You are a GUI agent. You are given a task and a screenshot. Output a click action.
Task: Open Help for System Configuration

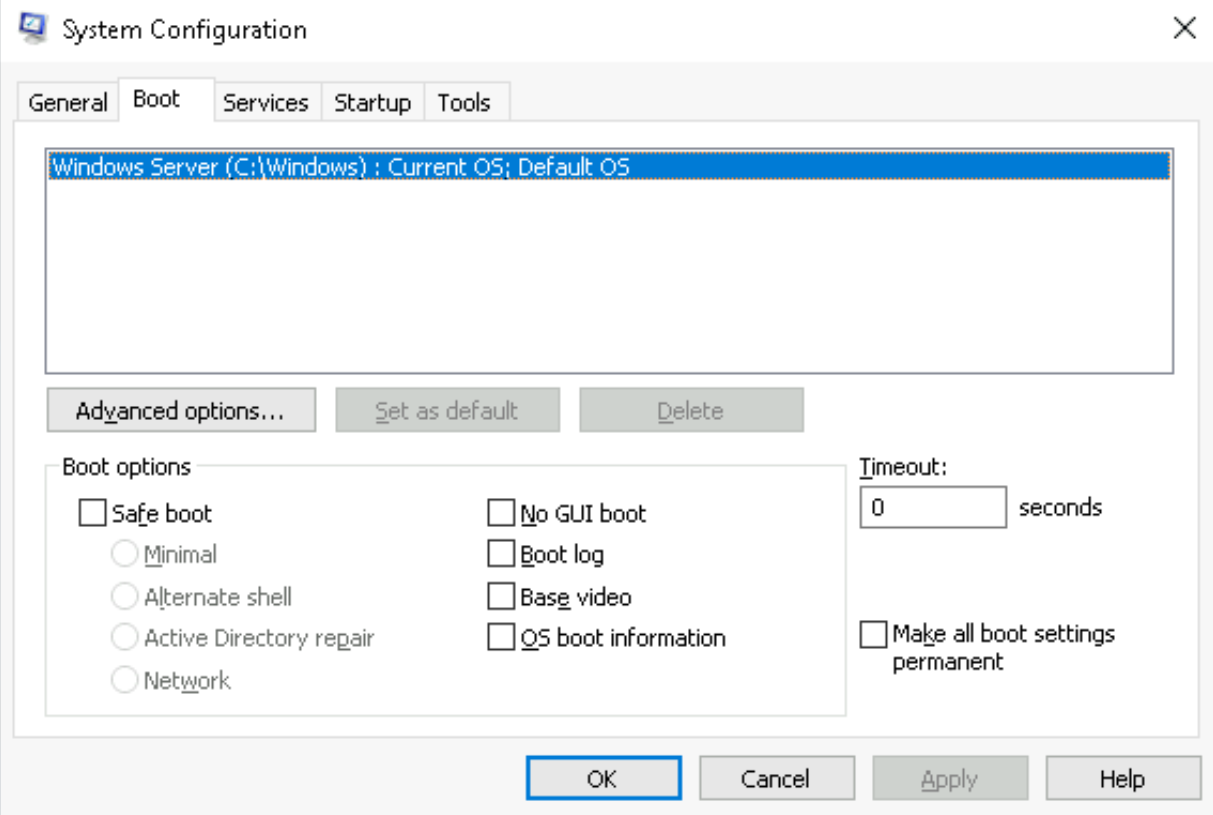click(x=1122, y=779)
